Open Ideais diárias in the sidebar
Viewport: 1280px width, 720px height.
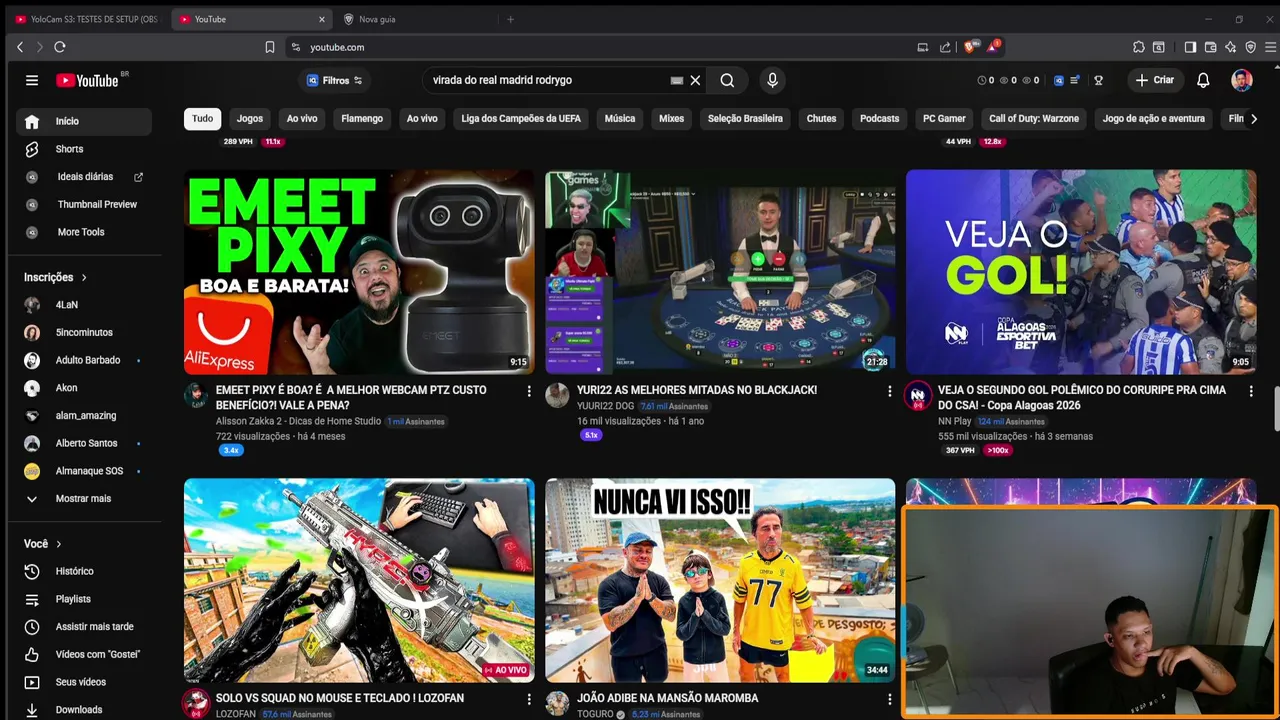click(x=84, y=177)
